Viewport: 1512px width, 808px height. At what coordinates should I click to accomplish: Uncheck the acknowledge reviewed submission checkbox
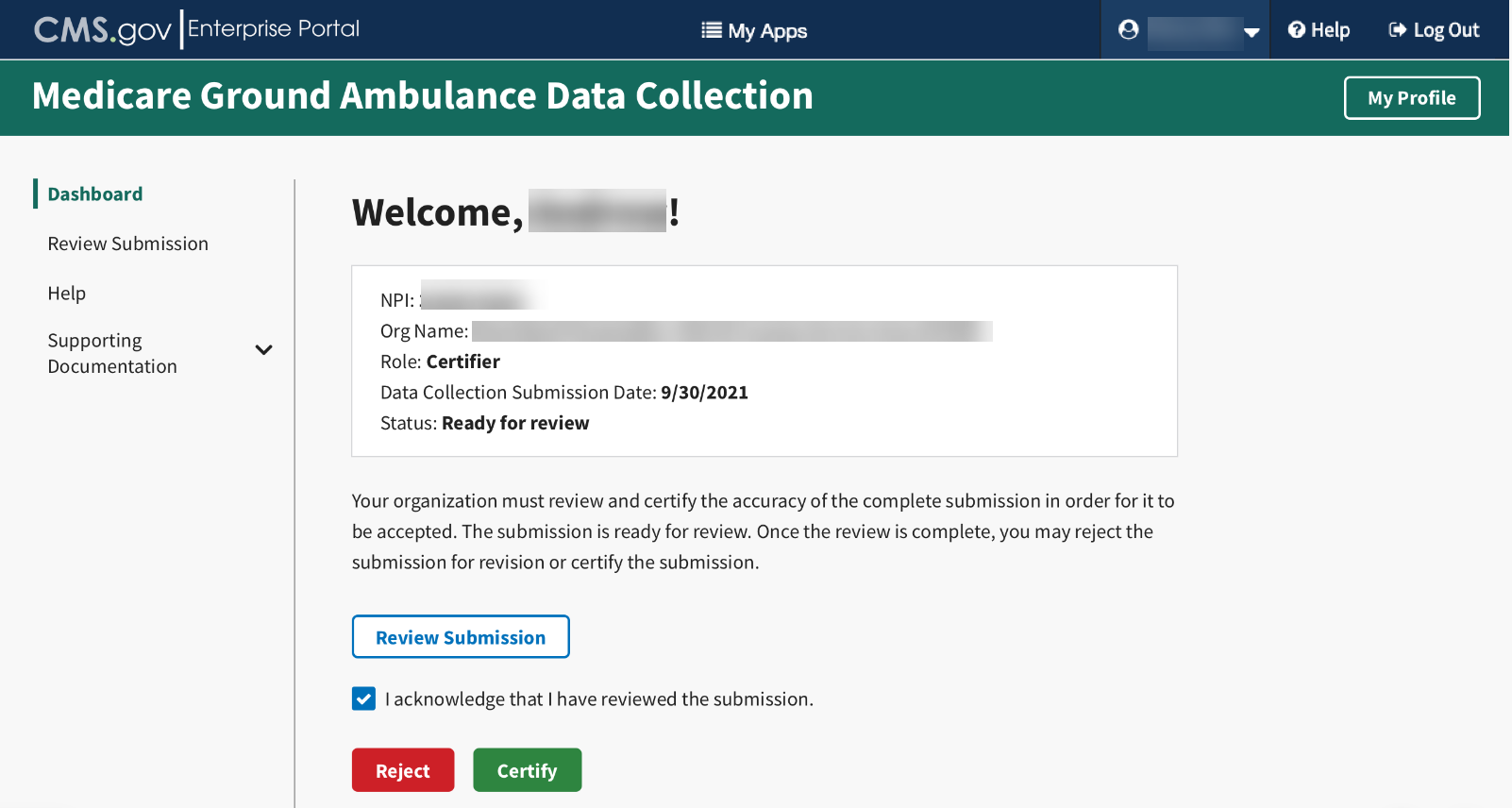364,699
